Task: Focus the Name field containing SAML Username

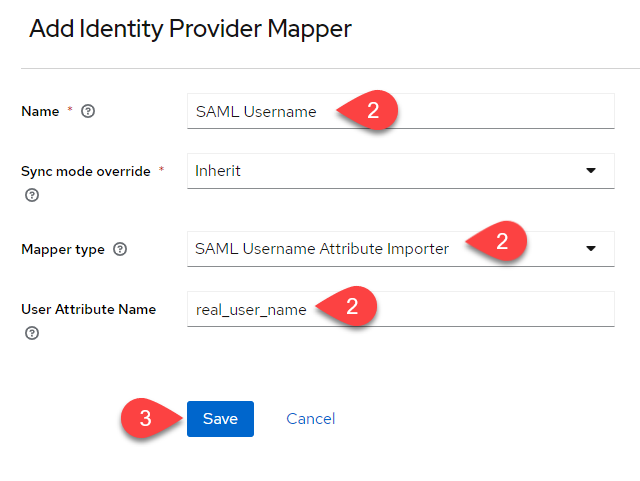Action: tap(260, 112)
